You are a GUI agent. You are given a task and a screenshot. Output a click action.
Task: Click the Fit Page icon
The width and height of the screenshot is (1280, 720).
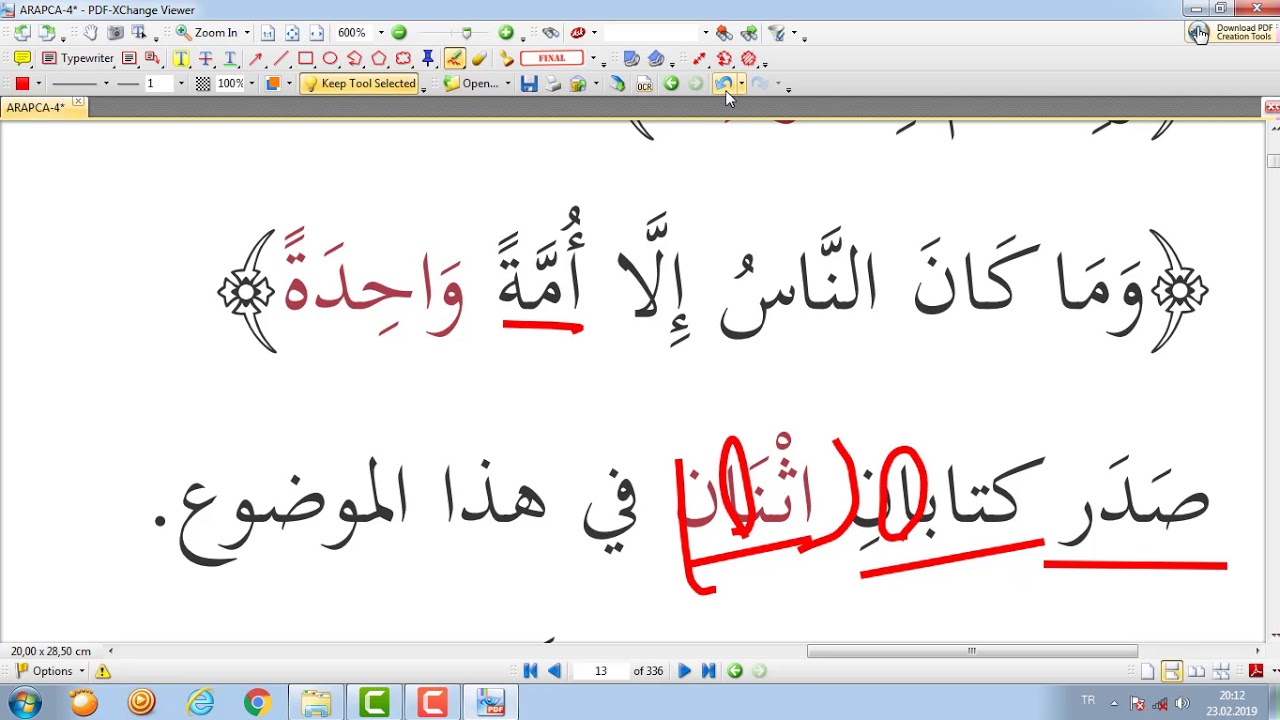(x=292, y=33)
